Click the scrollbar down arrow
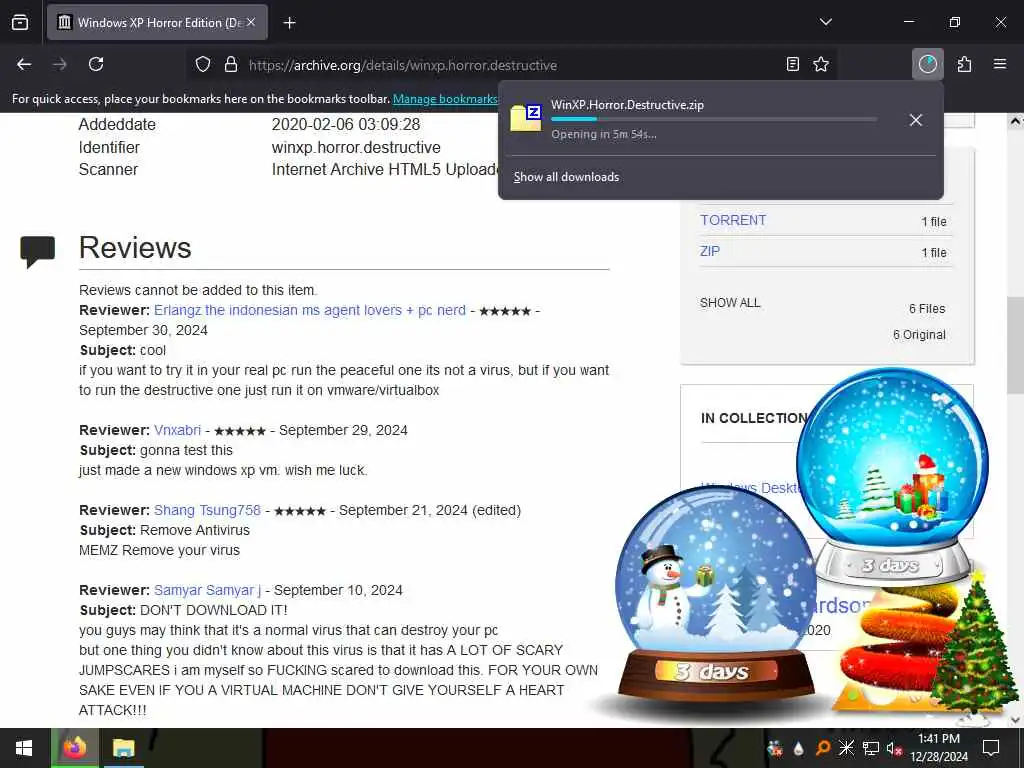 coord(1015,720)
